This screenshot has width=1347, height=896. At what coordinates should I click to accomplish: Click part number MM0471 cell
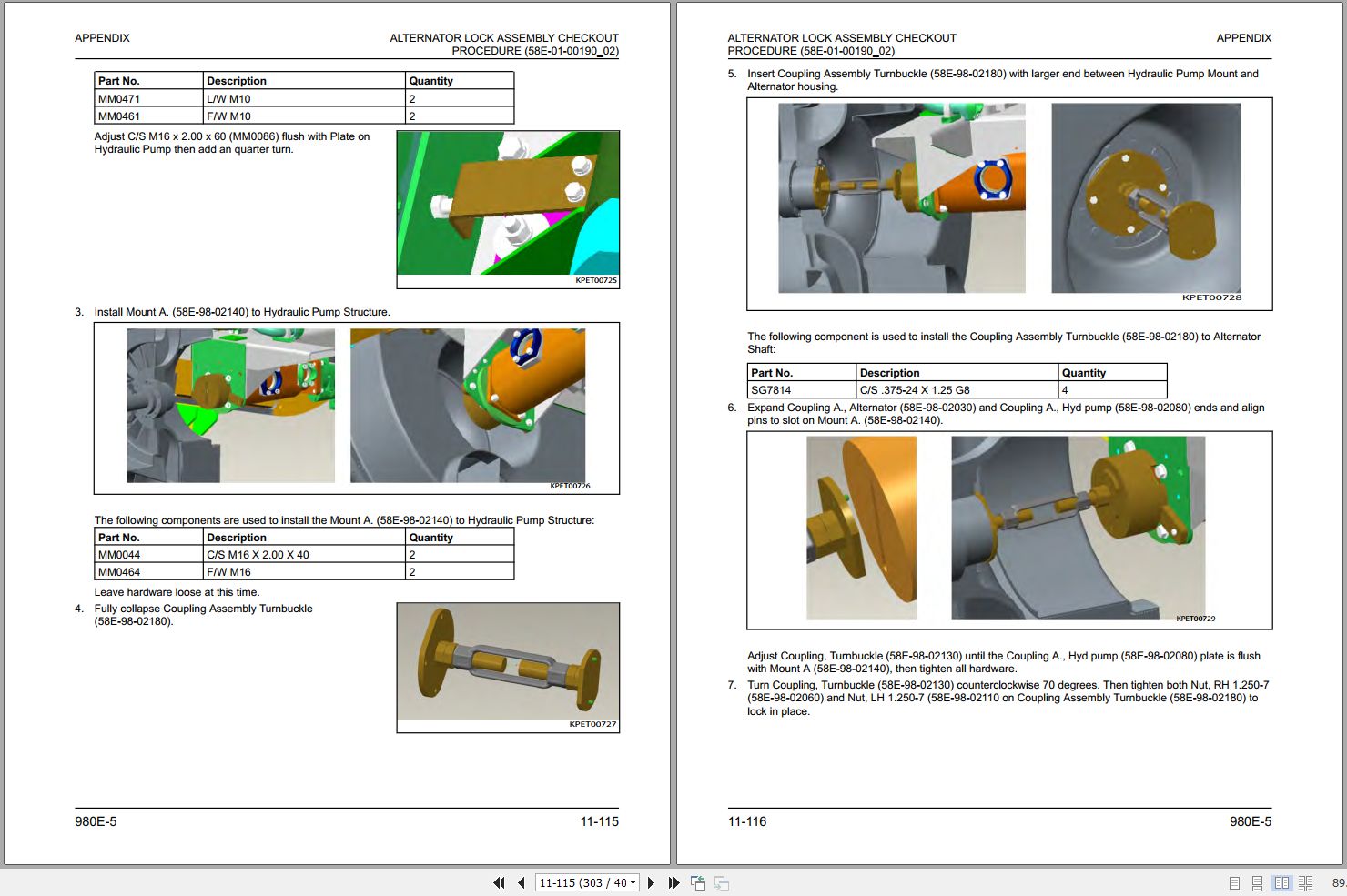click(148, 98)
